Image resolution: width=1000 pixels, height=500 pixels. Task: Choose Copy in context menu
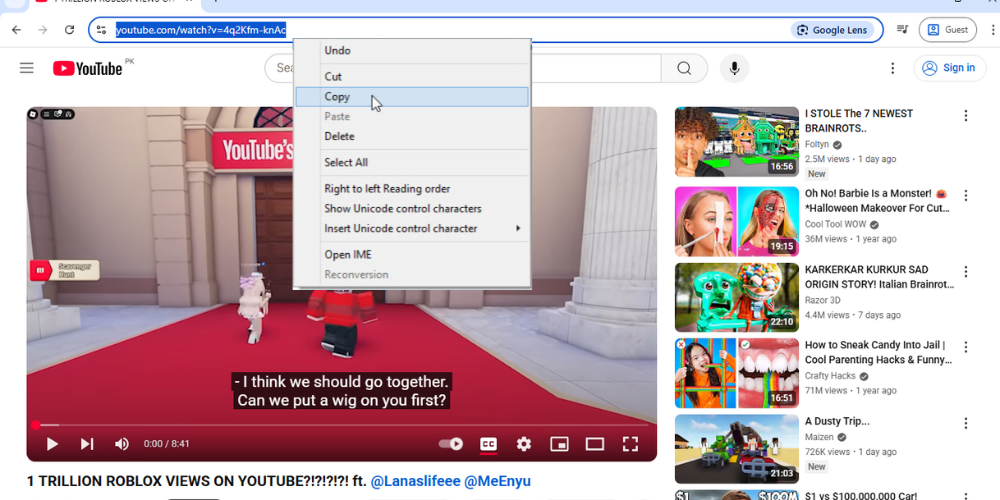coord(412,97)
